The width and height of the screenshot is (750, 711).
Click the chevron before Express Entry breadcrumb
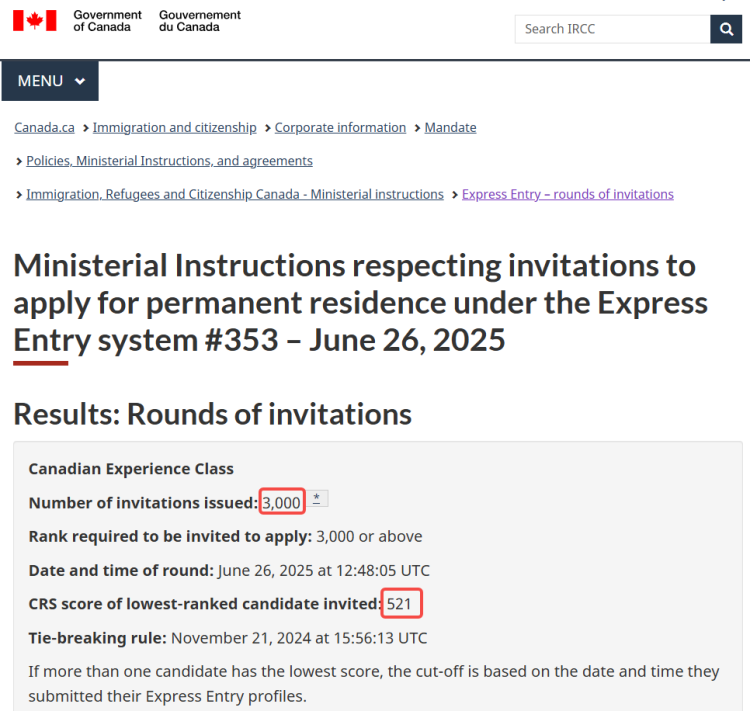pos(455,195)
